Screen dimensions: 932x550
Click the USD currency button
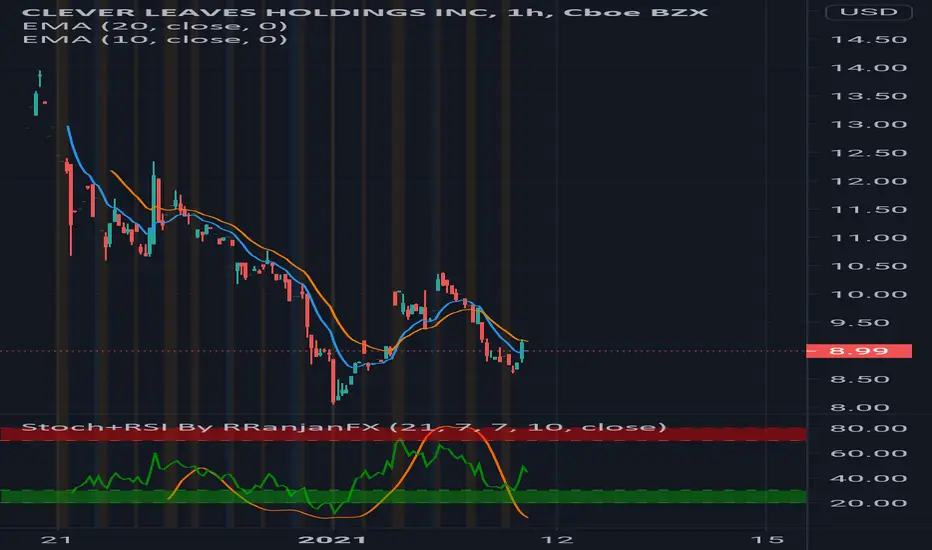point(868,12)
